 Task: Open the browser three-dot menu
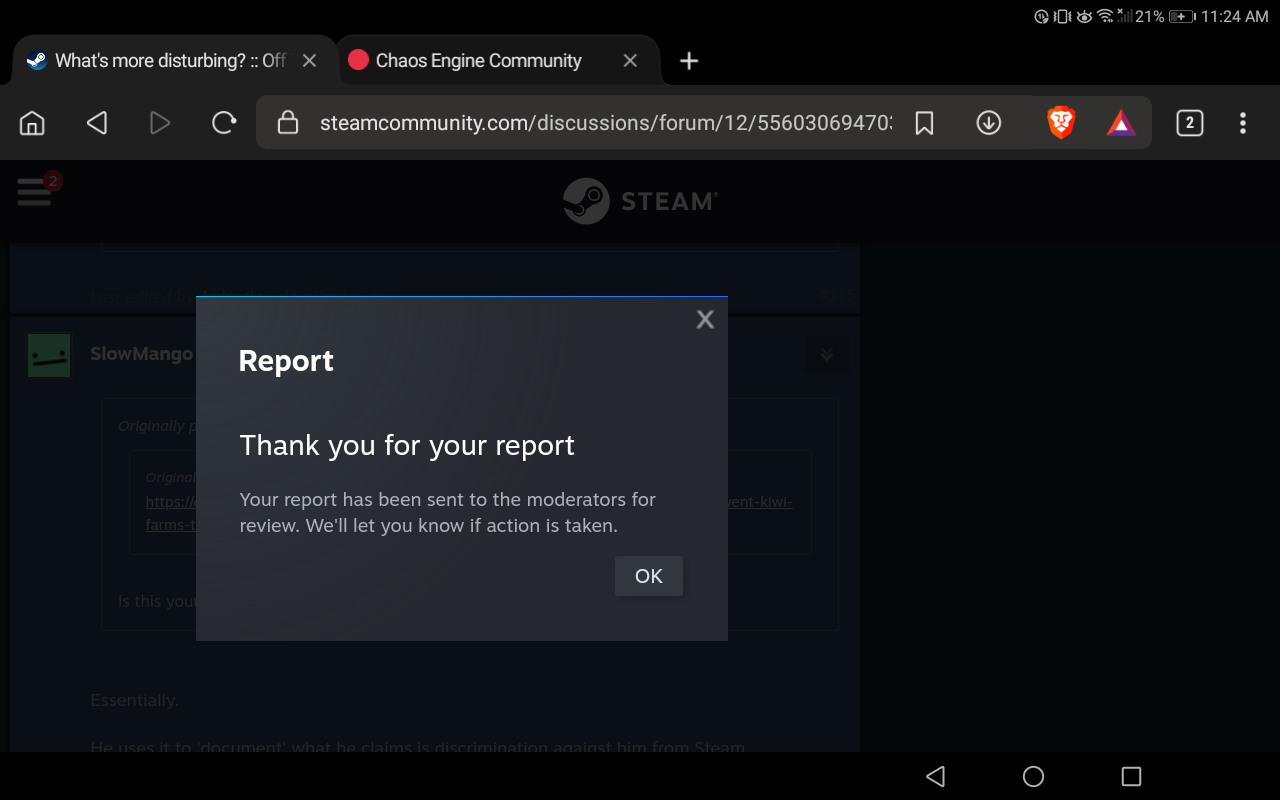pyautogui.click(x=1243, y=123)
